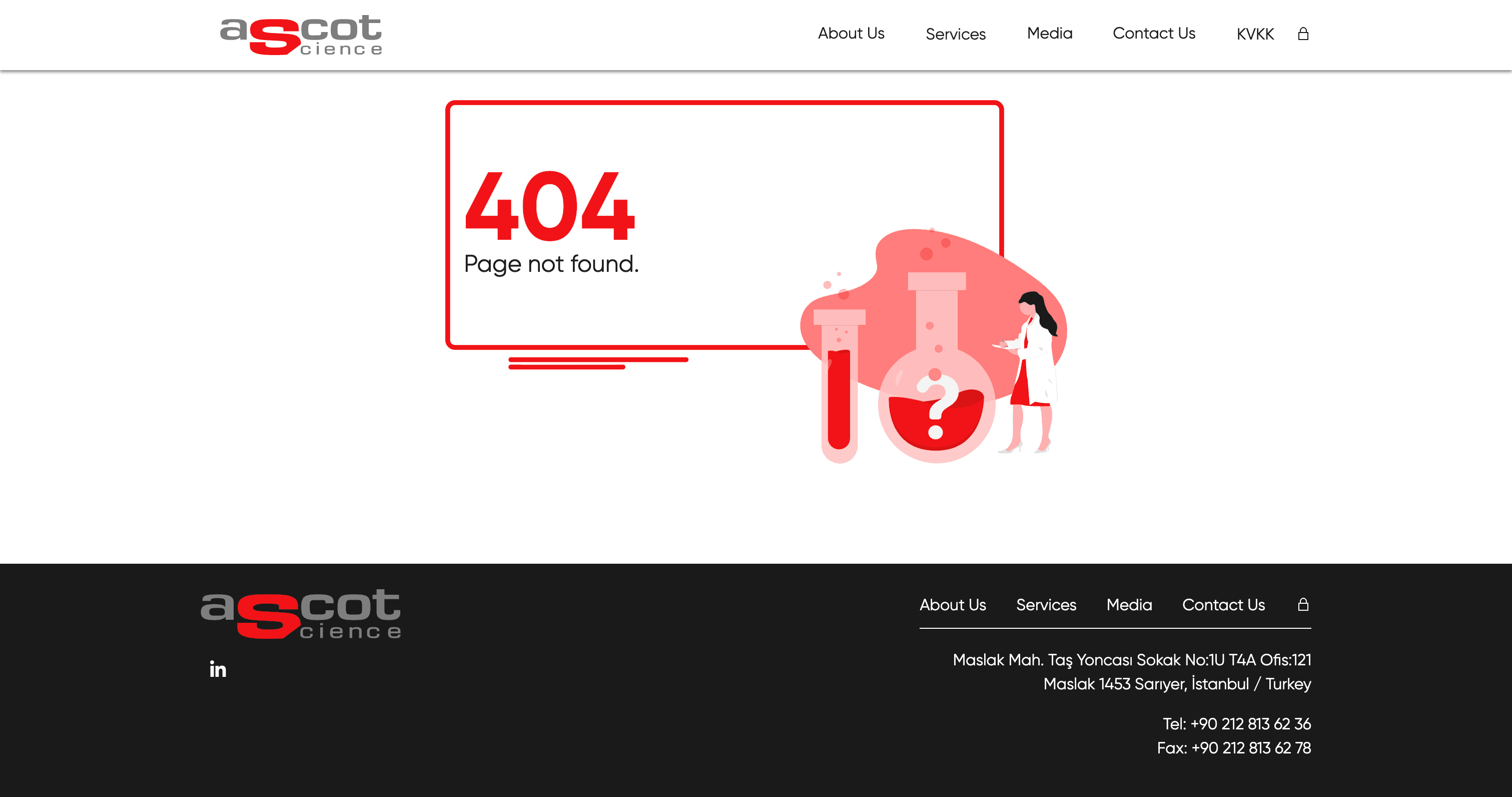The width and height of the screenshot is (1512, 797).
Task: Select About Us in the top navigation
Action: point(851,34)
